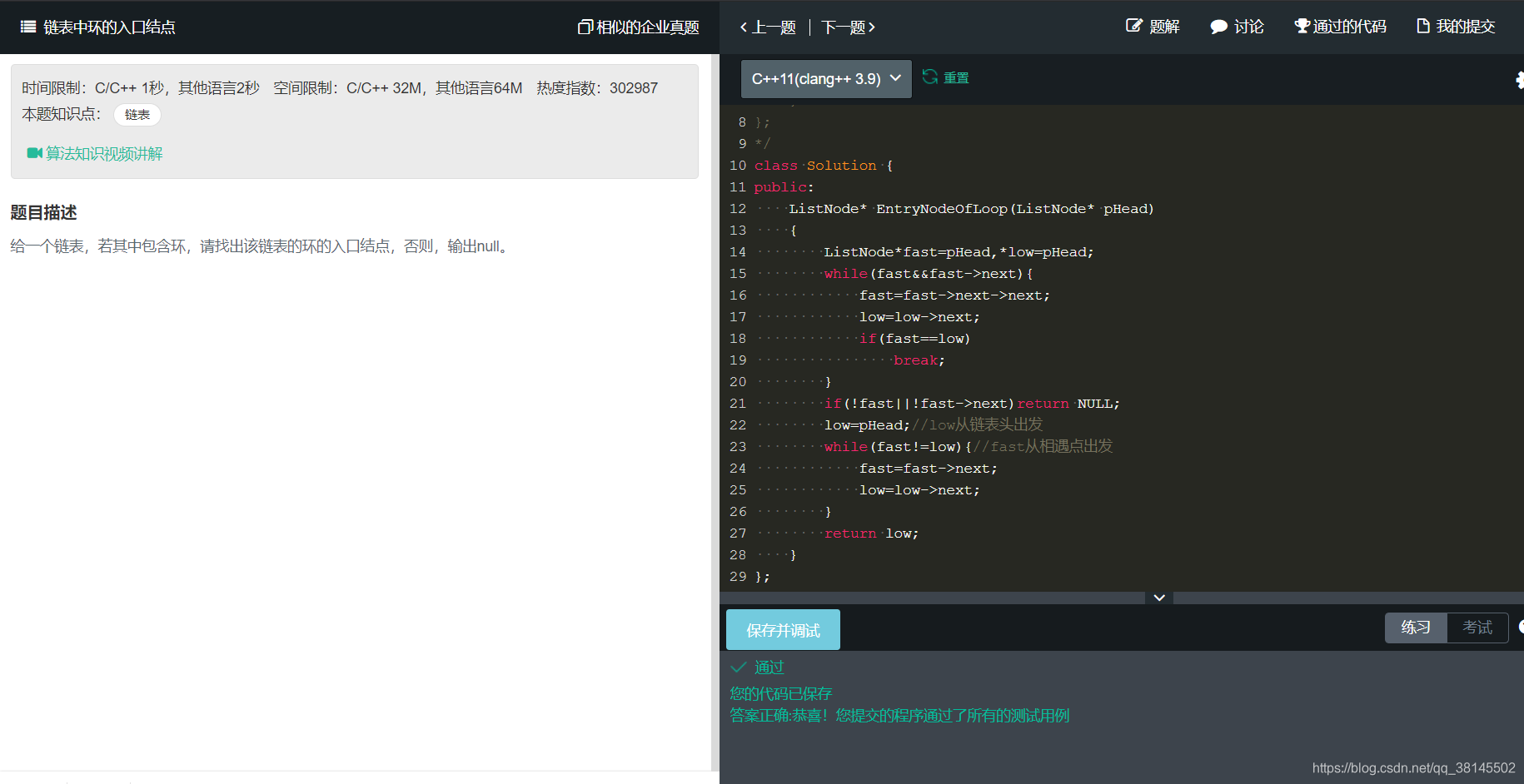This screenshot has height=784, width=1524.
Task: Go to next question 下一题
Action: 848,27
